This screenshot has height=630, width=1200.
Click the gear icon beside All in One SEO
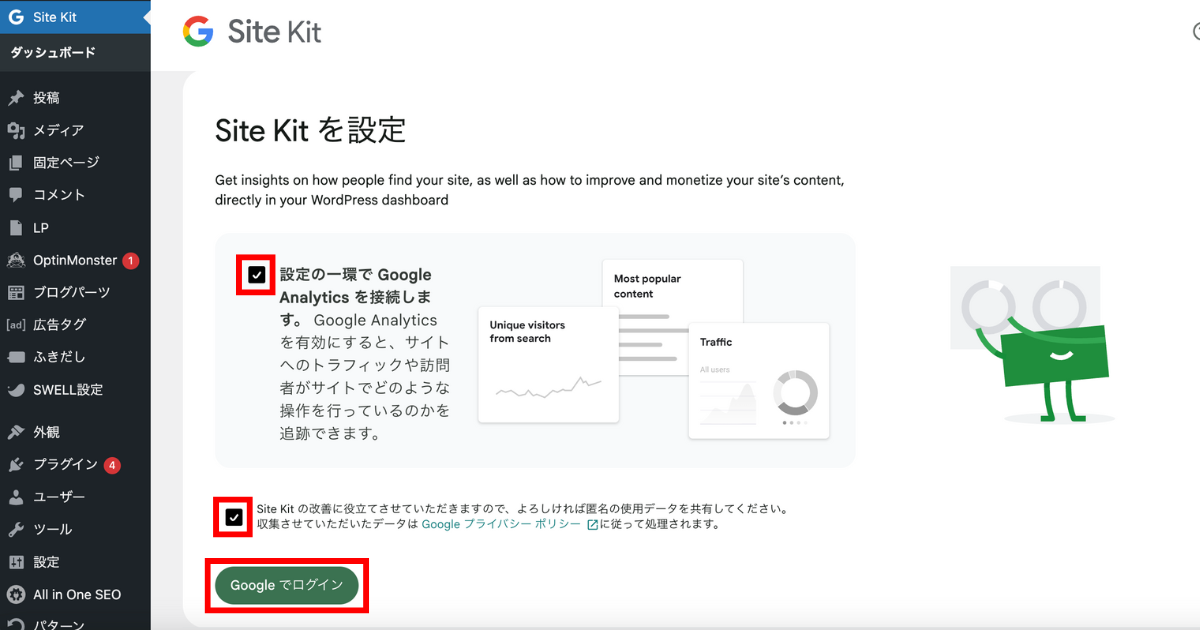15,594
